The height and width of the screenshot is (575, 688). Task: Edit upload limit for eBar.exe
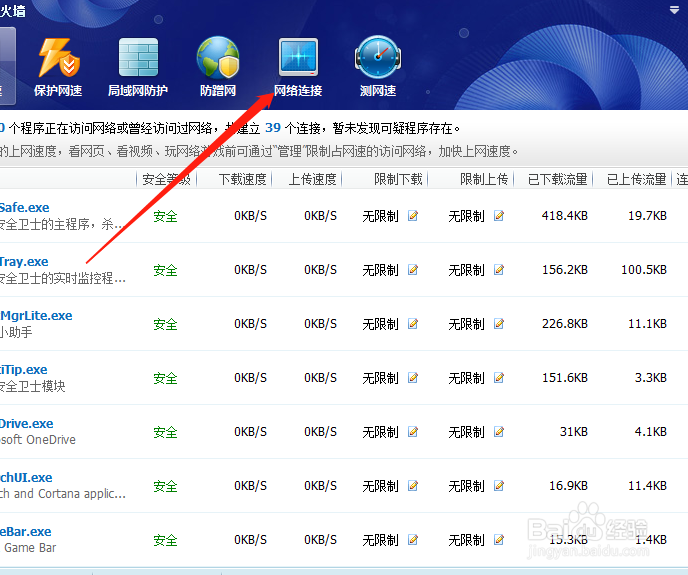point(499,539)
